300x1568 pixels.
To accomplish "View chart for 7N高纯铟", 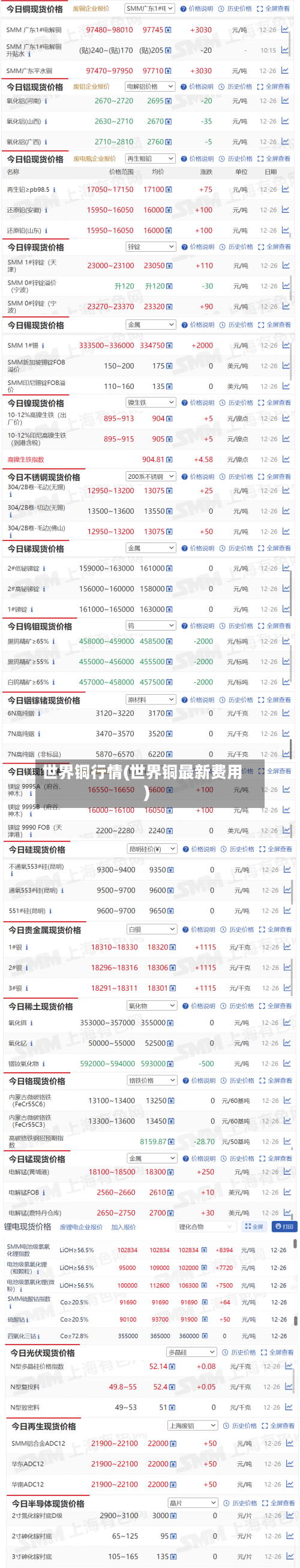I will tap(286, 734).
